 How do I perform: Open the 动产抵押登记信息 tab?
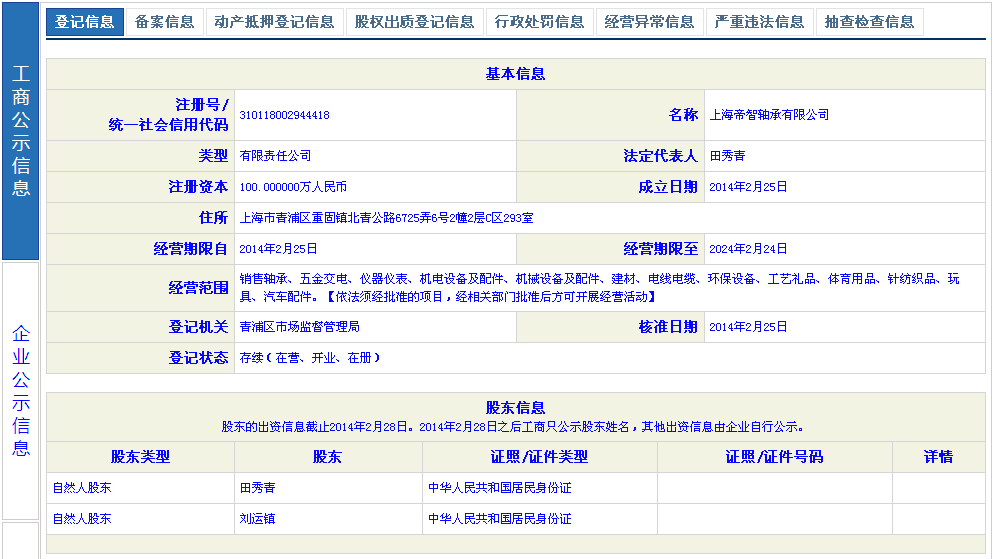(274, 22)
